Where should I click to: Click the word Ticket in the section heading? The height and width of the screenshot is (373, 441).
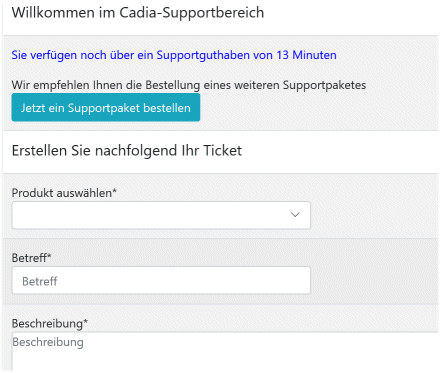(x=223, y=151)
